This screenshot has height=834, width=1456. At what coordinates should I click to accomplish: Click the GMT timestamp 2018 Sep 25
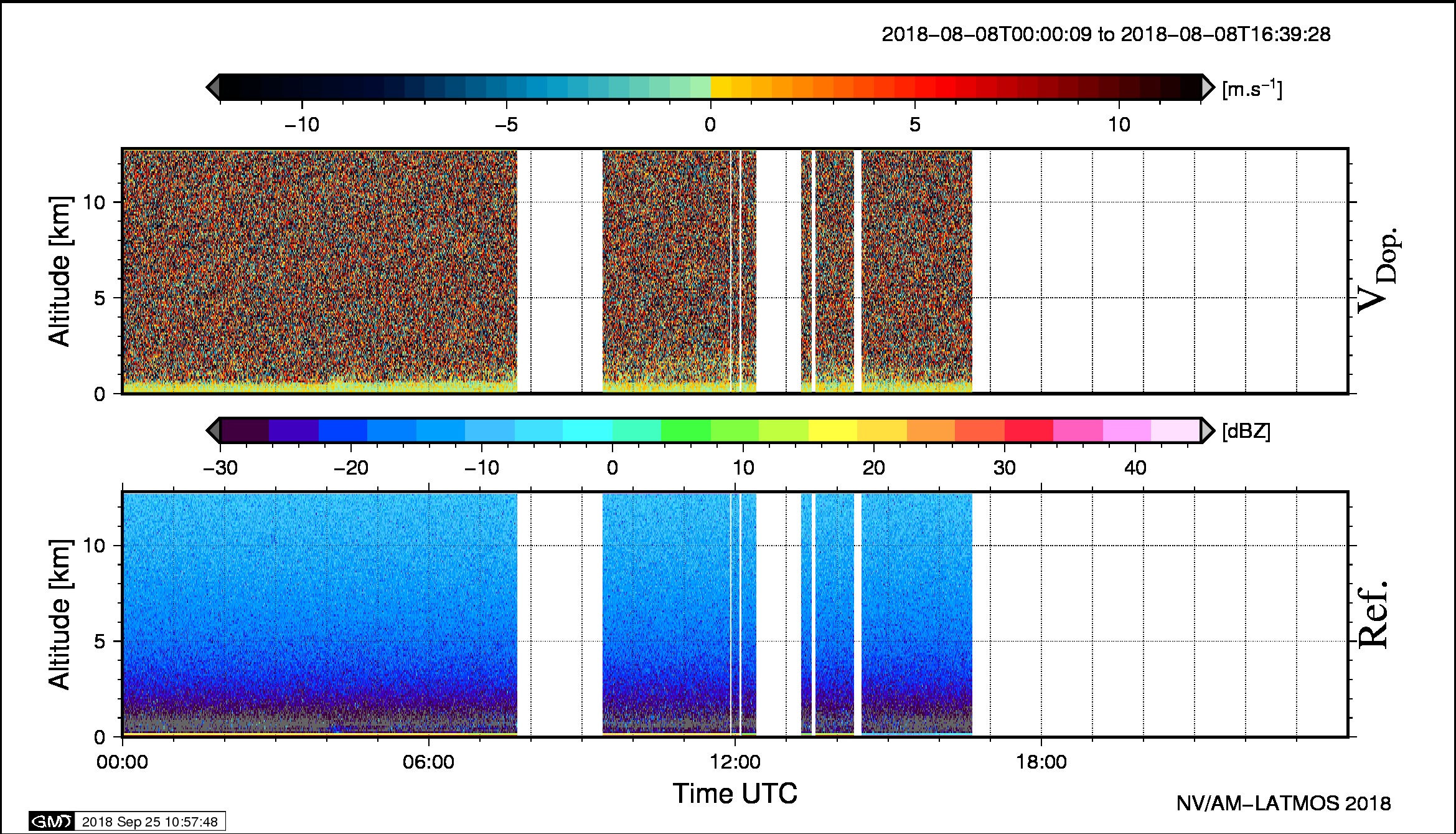tap(149, 822)
